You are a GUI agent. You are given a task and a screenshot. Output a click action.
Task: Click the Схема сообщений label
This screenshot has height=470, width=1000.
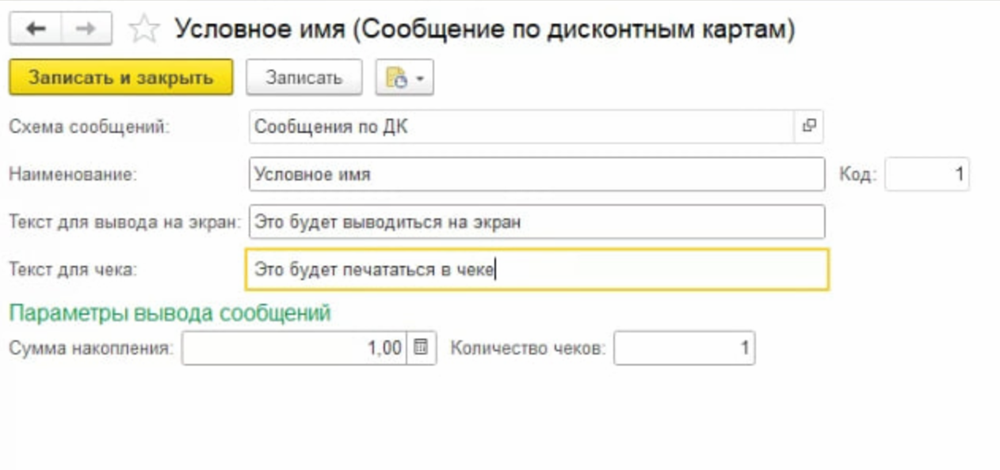click(89, 127)
